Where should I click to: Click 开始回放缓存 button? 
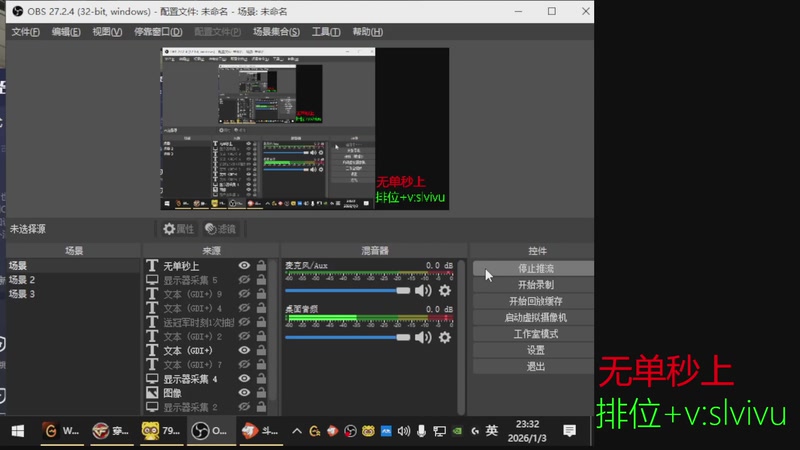tap(534, 301)
